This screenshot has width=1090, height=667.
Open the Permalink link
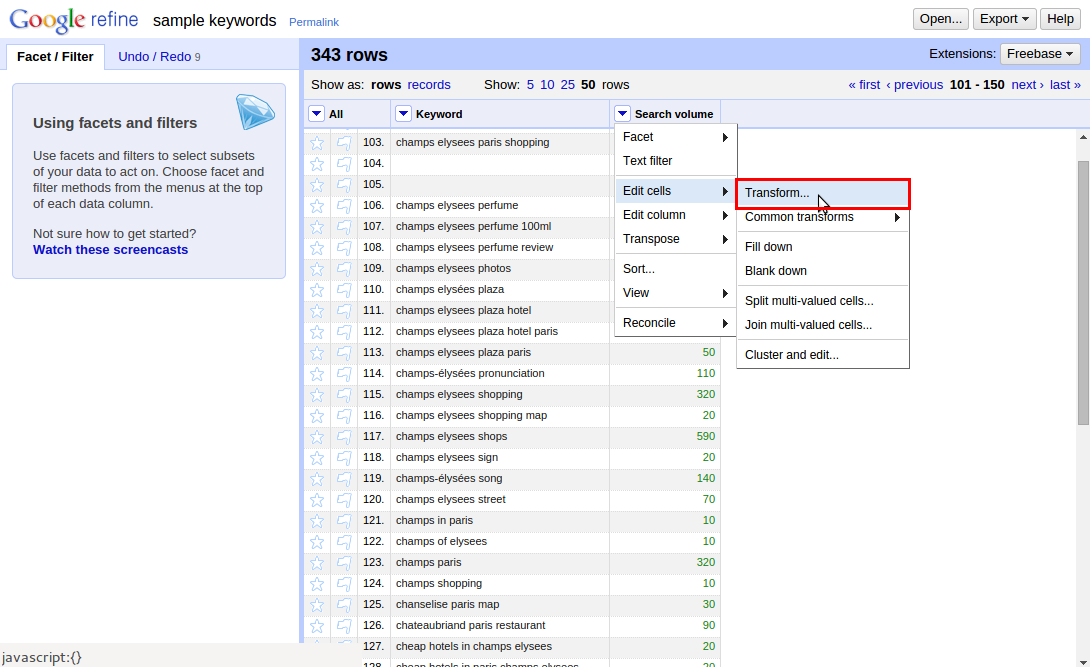314,22
